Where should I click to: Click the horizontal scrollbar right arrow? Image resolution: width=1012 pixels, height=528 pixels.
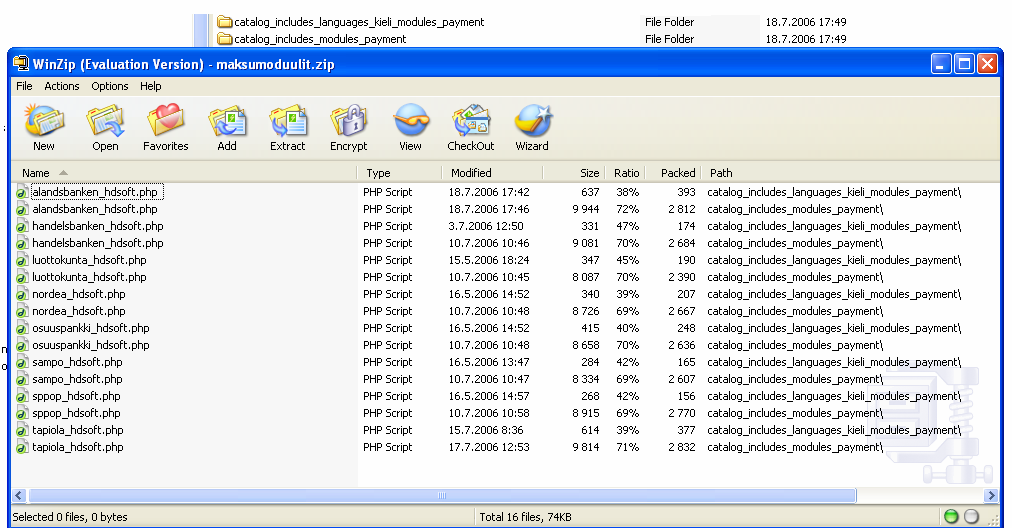coord(992,496)
